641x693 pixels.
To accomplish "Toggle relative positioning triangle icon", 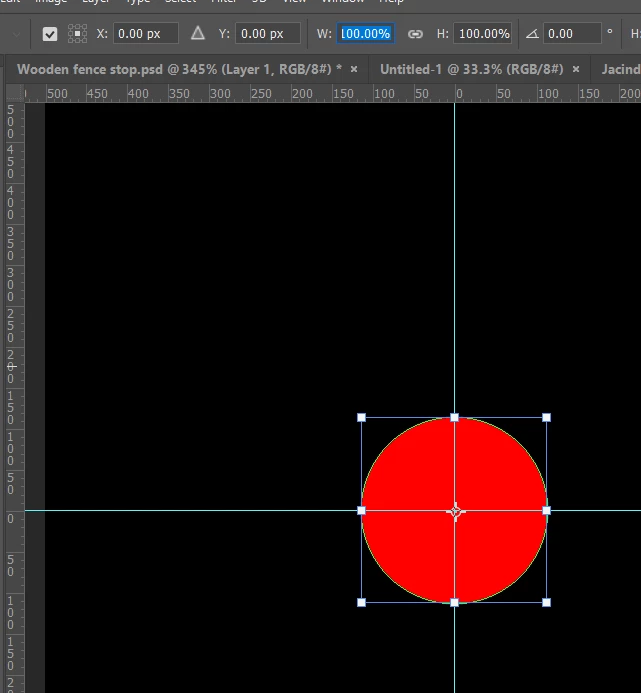I will [198, 33].
